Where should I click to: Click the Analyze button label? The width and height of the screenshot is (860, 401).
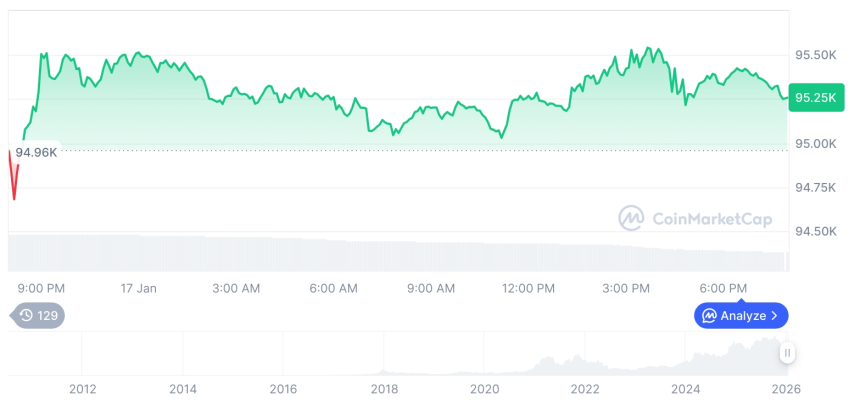pos(743,316)
